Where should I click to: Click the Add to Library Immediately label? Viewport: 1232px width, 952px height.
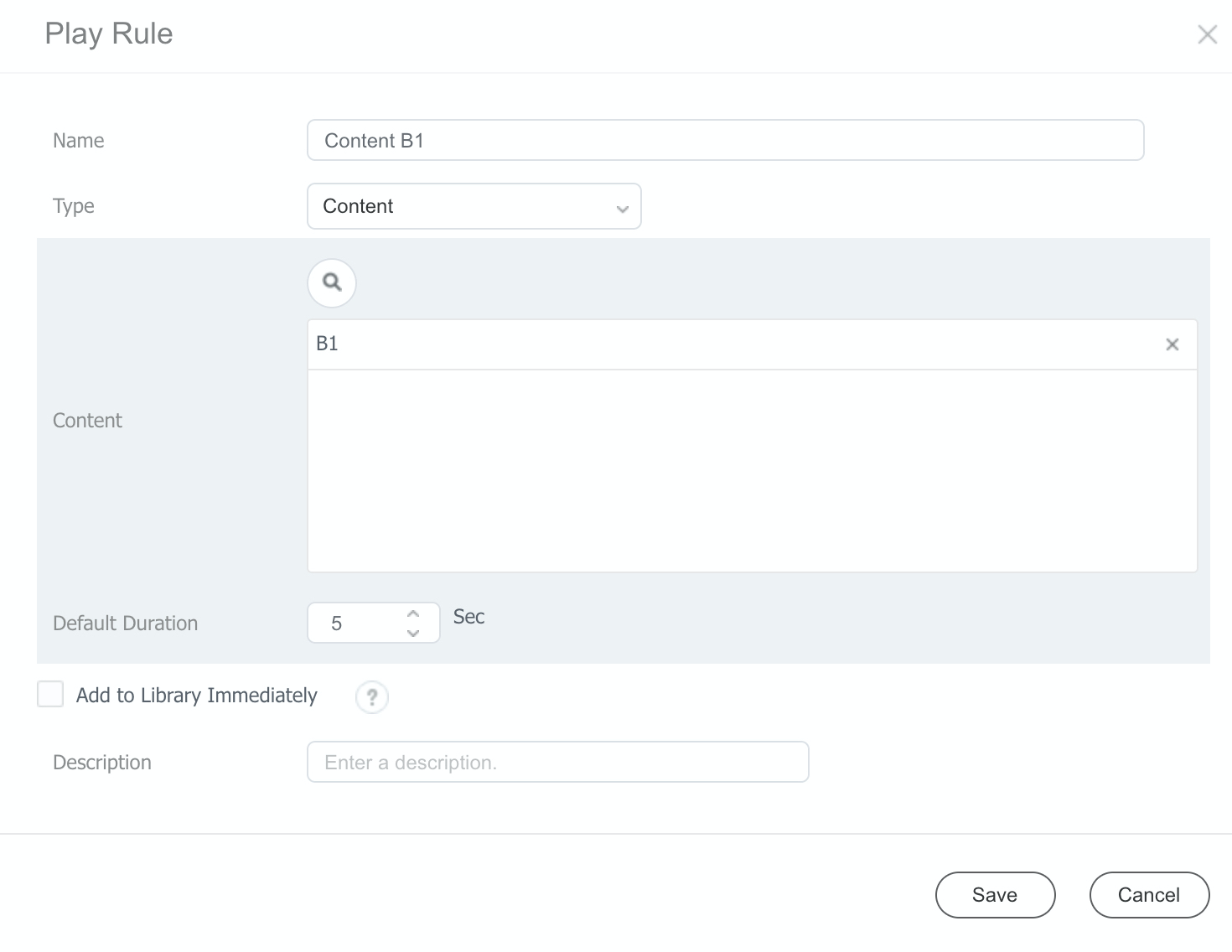[197, 696]
